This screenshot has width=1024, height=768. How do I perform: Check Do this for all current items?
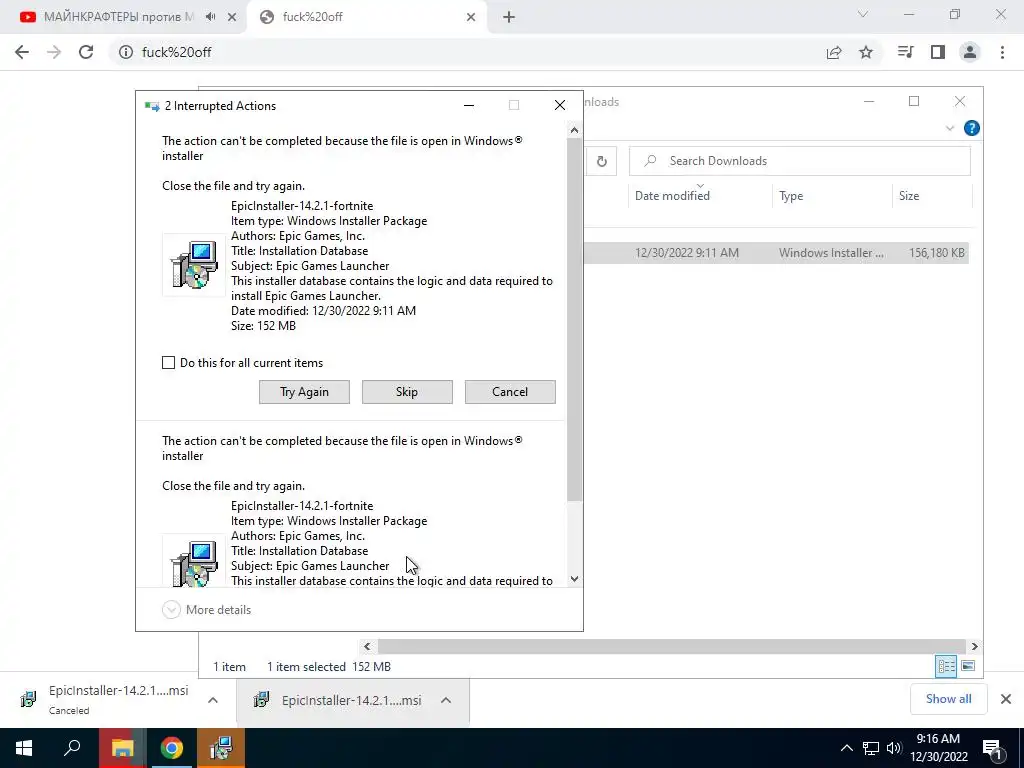click(168, 362)
